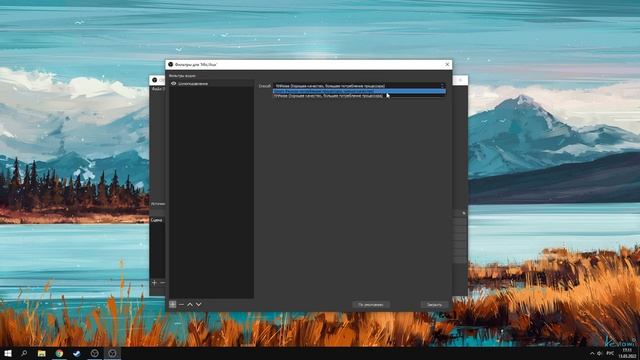
Task: Switch to first OBS taskbar icon
Action: (95, 353)
